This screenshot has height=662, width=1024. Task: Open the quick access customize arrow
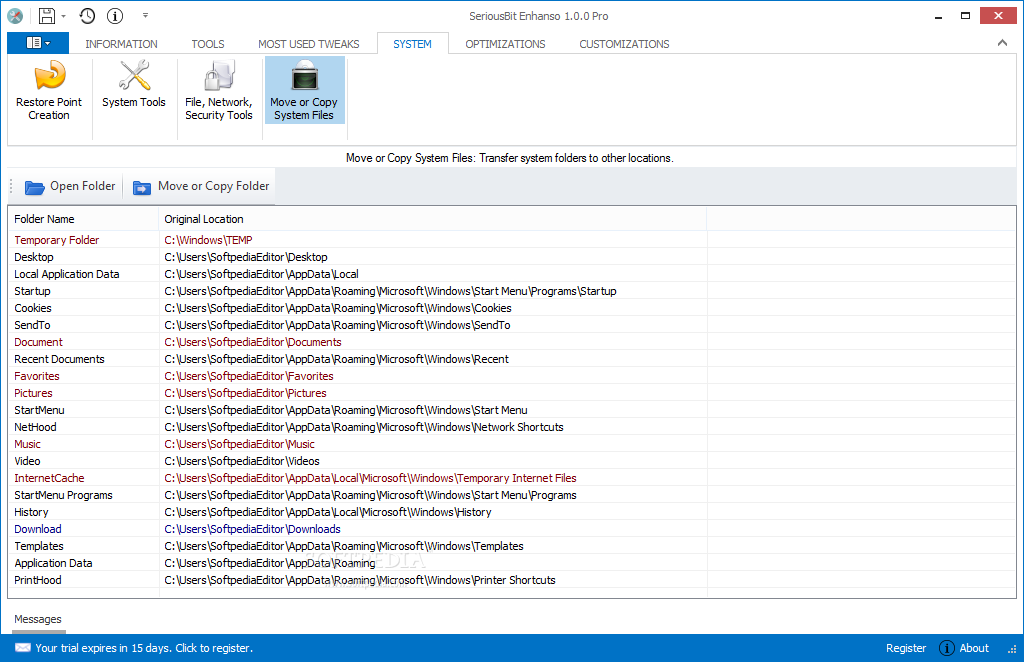click(x=145, y=15)
